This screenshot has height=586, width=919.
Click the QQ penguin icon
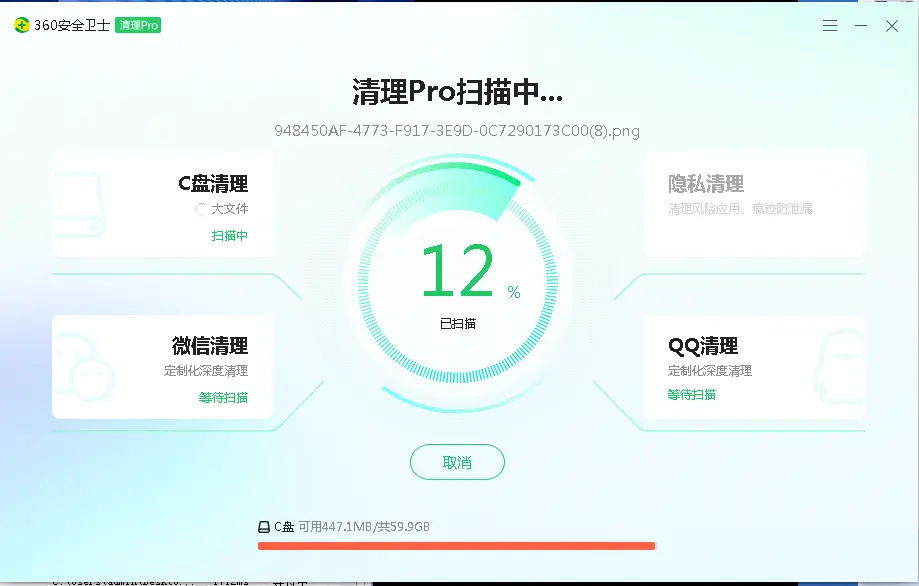[839, 367]
